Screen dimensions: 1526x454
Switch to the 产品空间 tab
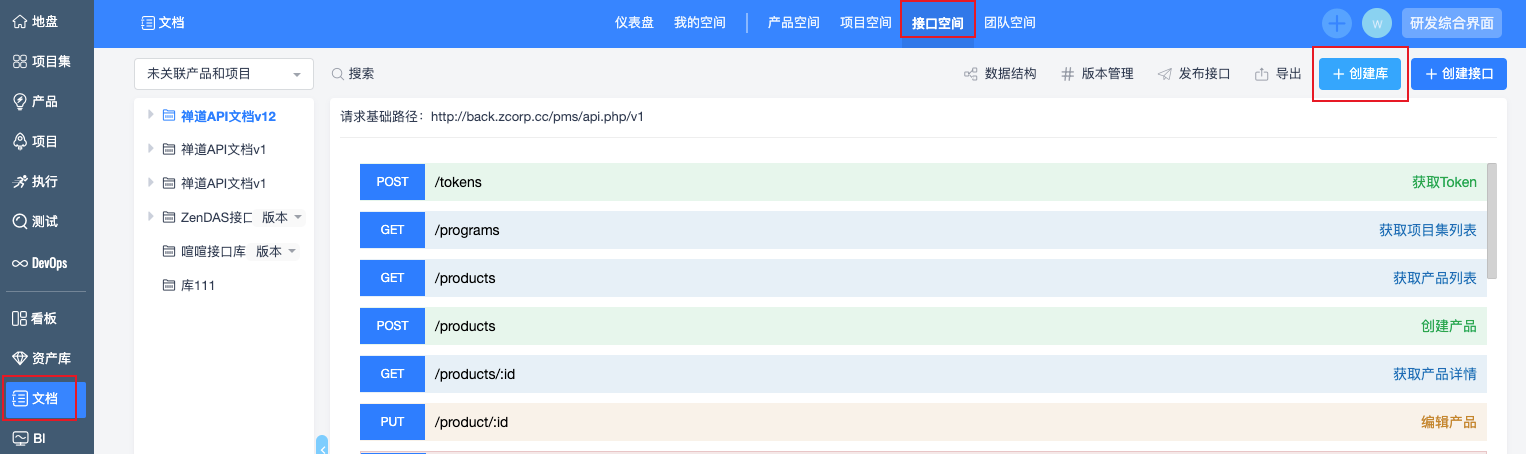coord(793,22)
